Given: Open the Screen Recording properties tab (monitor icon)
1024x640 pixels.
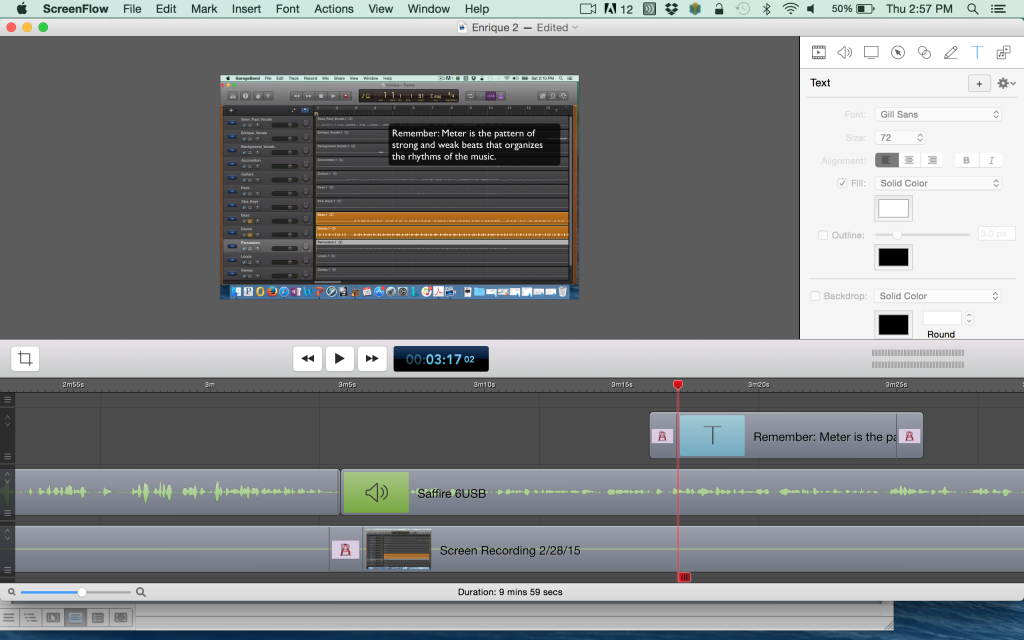Looking at the screenshot, I should (871, 52).
